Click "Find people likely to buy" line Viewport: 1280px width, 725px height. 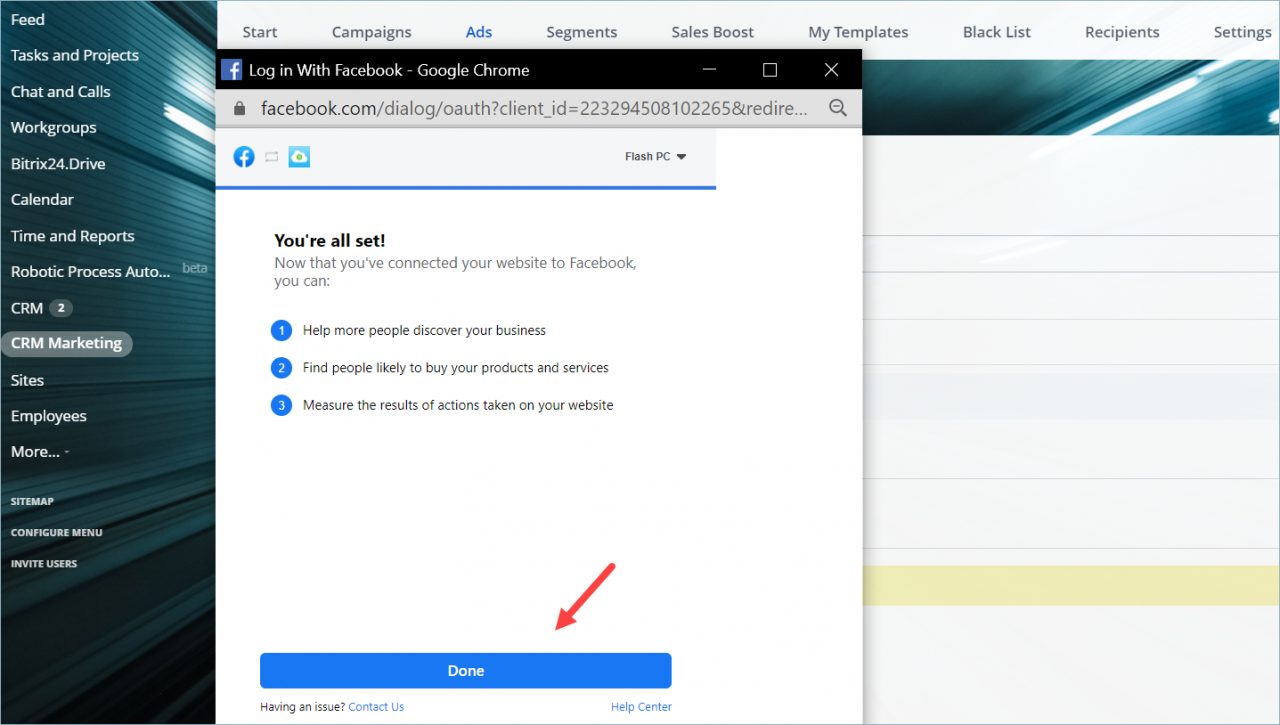click(456, 368)
